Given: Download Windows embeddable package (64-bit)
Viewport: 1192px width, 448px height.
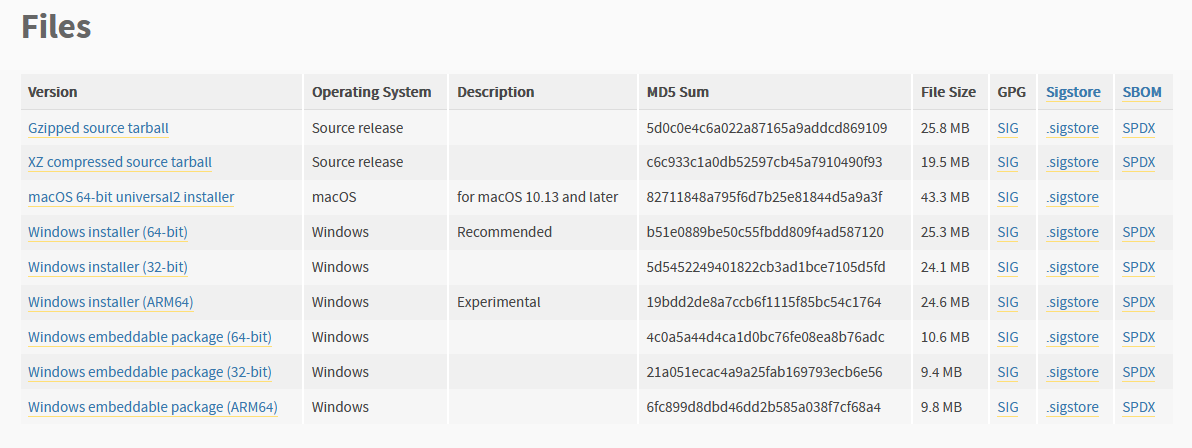Looking at the screenshot, I should pos(150,337).
